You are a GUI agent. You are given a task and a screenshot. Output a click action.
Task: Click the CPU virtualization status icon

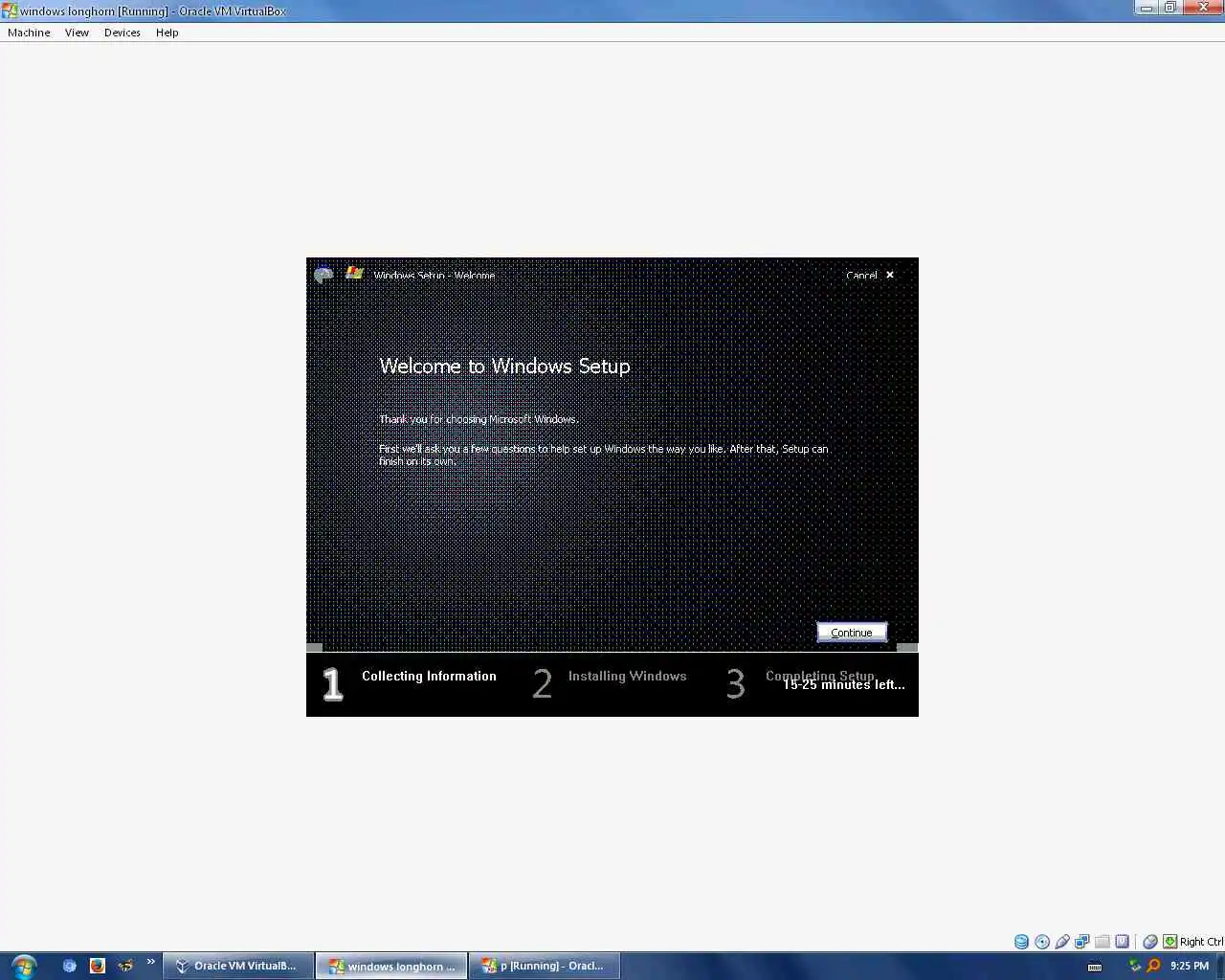(x=1123, y=942)
